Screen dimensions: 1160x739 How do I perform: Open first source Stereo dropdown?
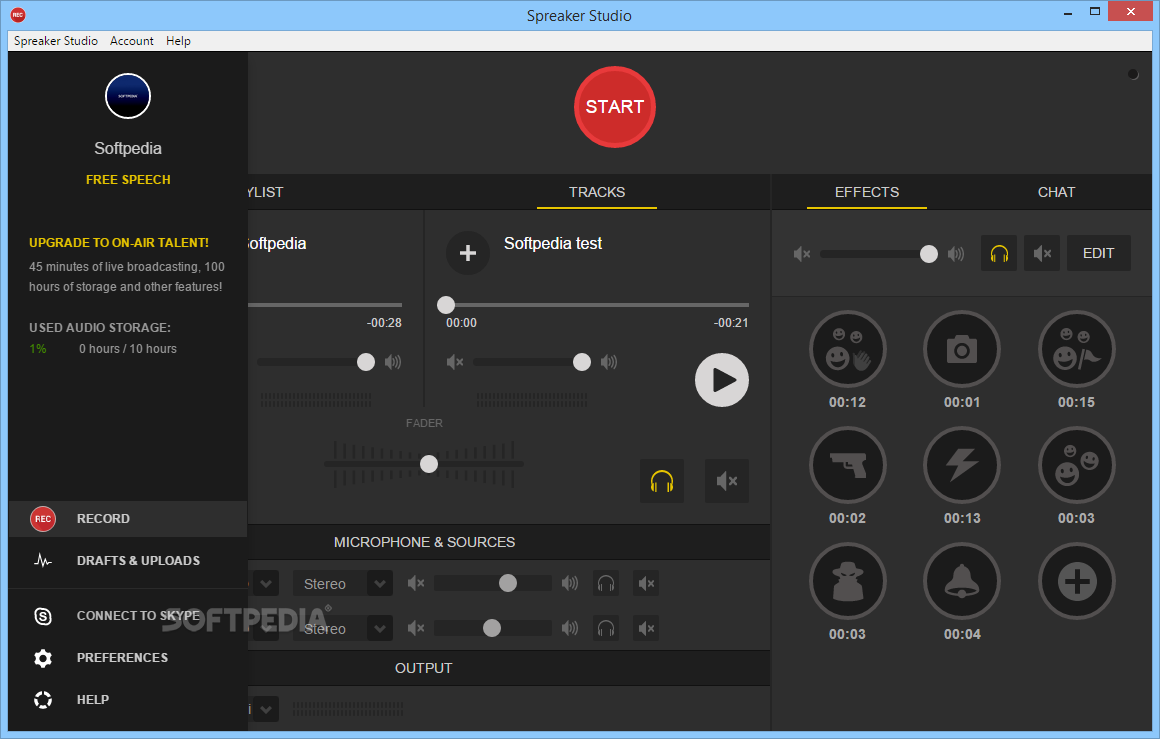(x=343, y=584)
